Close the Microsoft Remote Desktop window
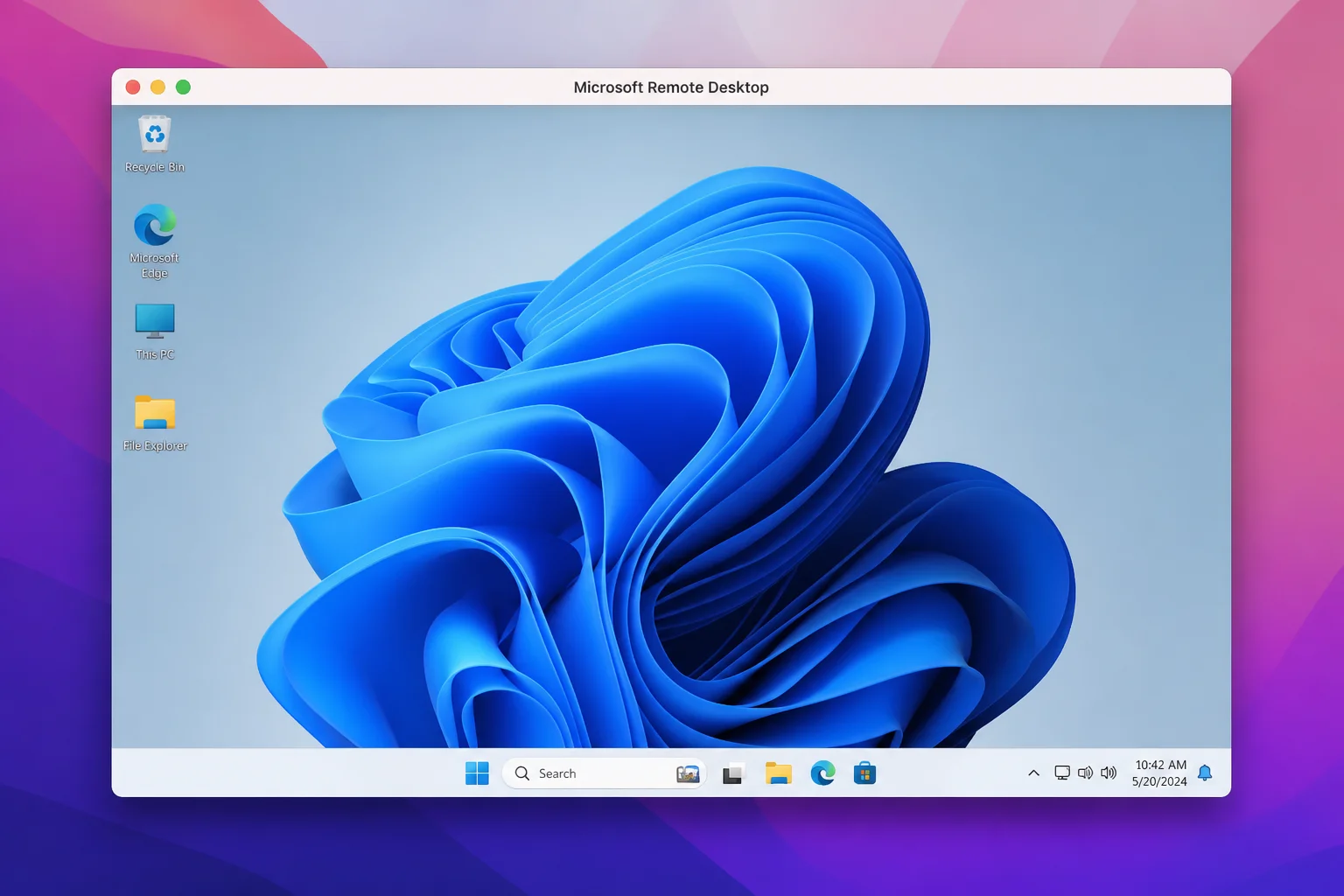Viewport: 1344px width, 896px height. pos(133,87)
